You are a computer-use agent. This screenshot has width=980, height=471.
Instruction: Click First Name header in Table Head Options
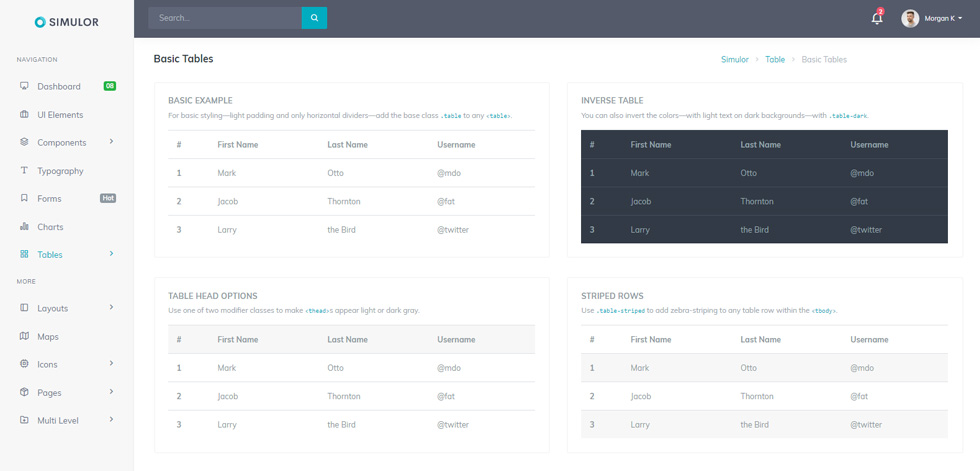(238, 339)
